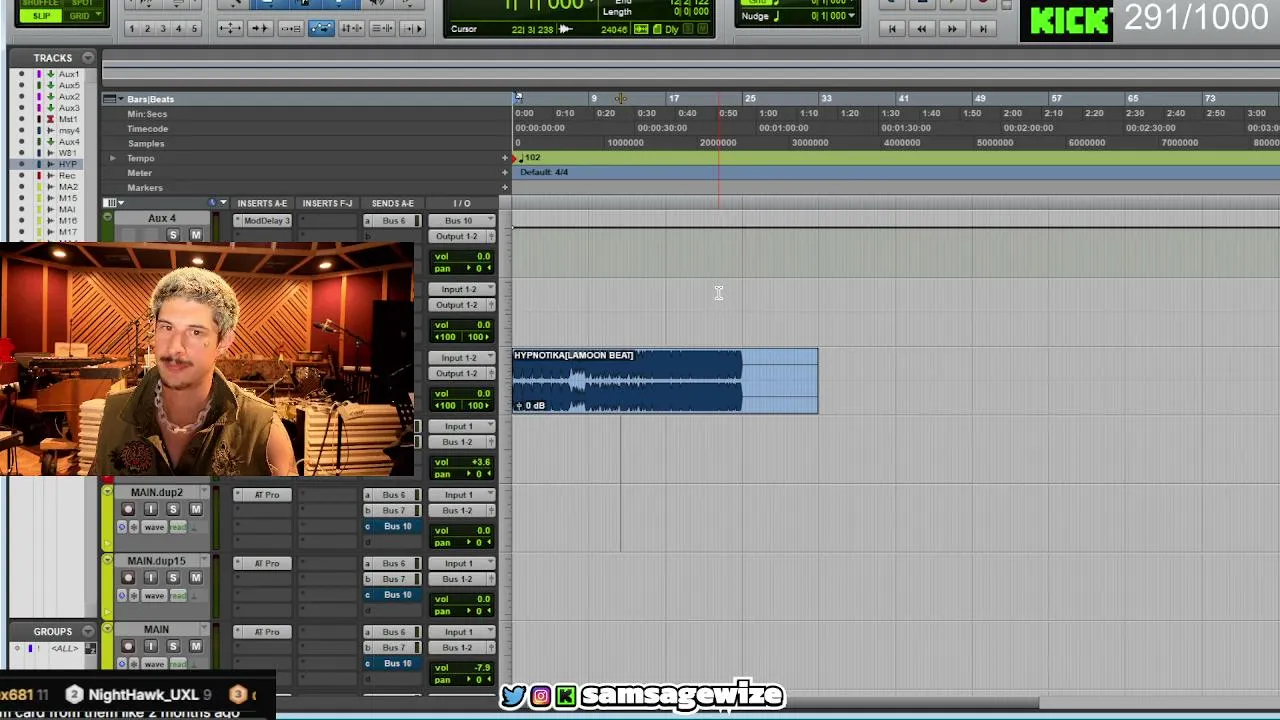1280x720 pixels.
Task: Select the Mst1 track in the Tracks list
Action: pyautogui.click(x=68, y=119)
